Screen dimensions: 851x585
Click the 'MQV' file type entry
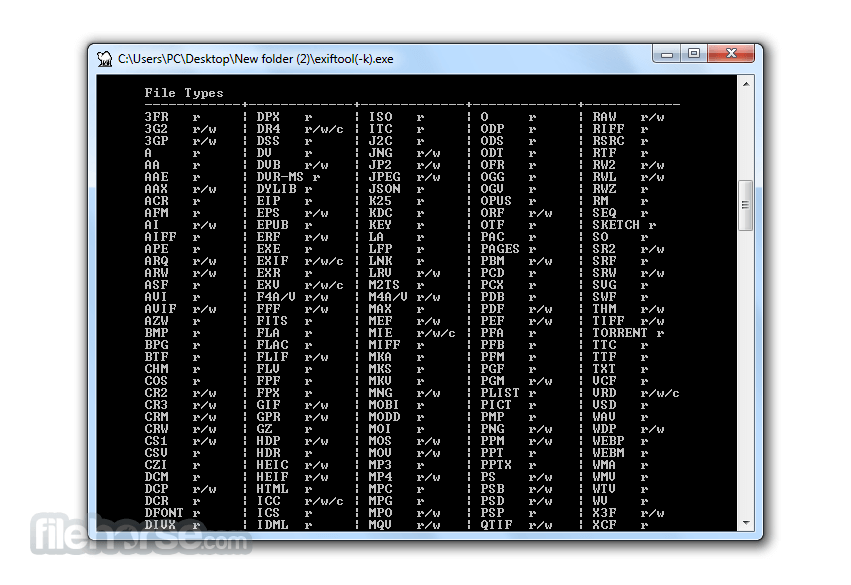(380, 525)
